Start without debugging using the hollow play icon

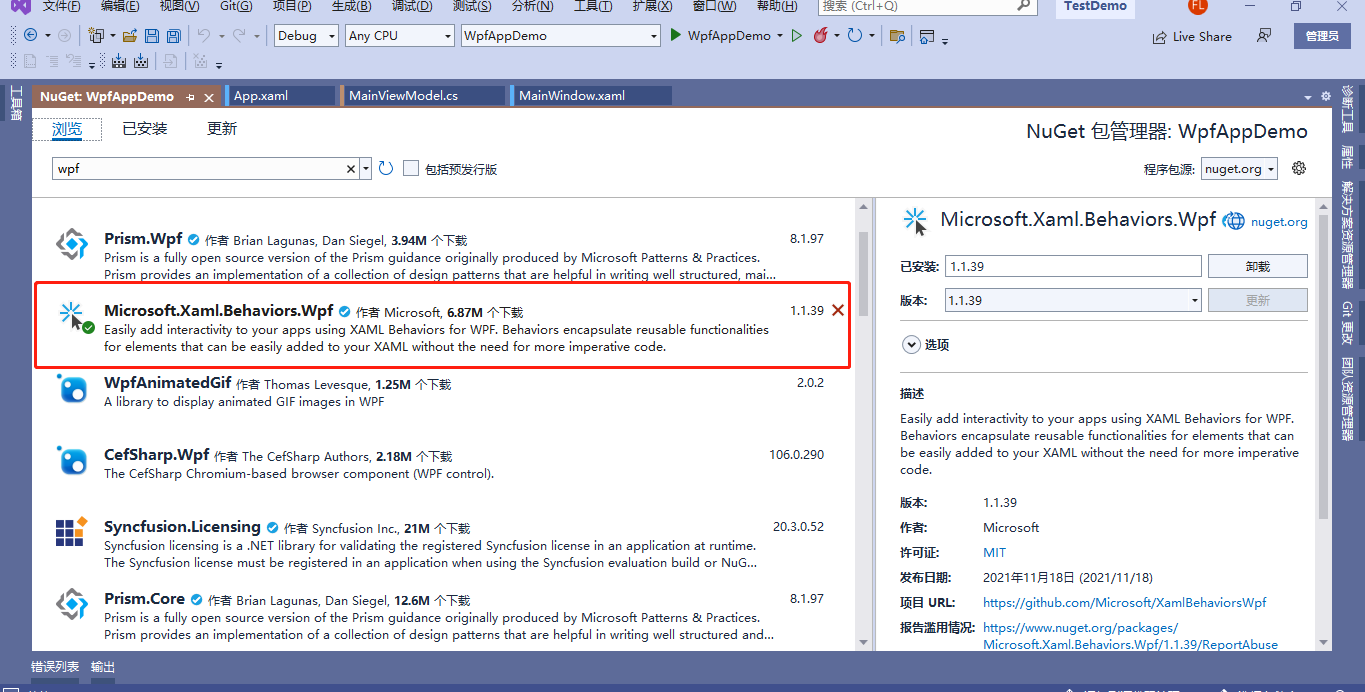coord(796,35)
